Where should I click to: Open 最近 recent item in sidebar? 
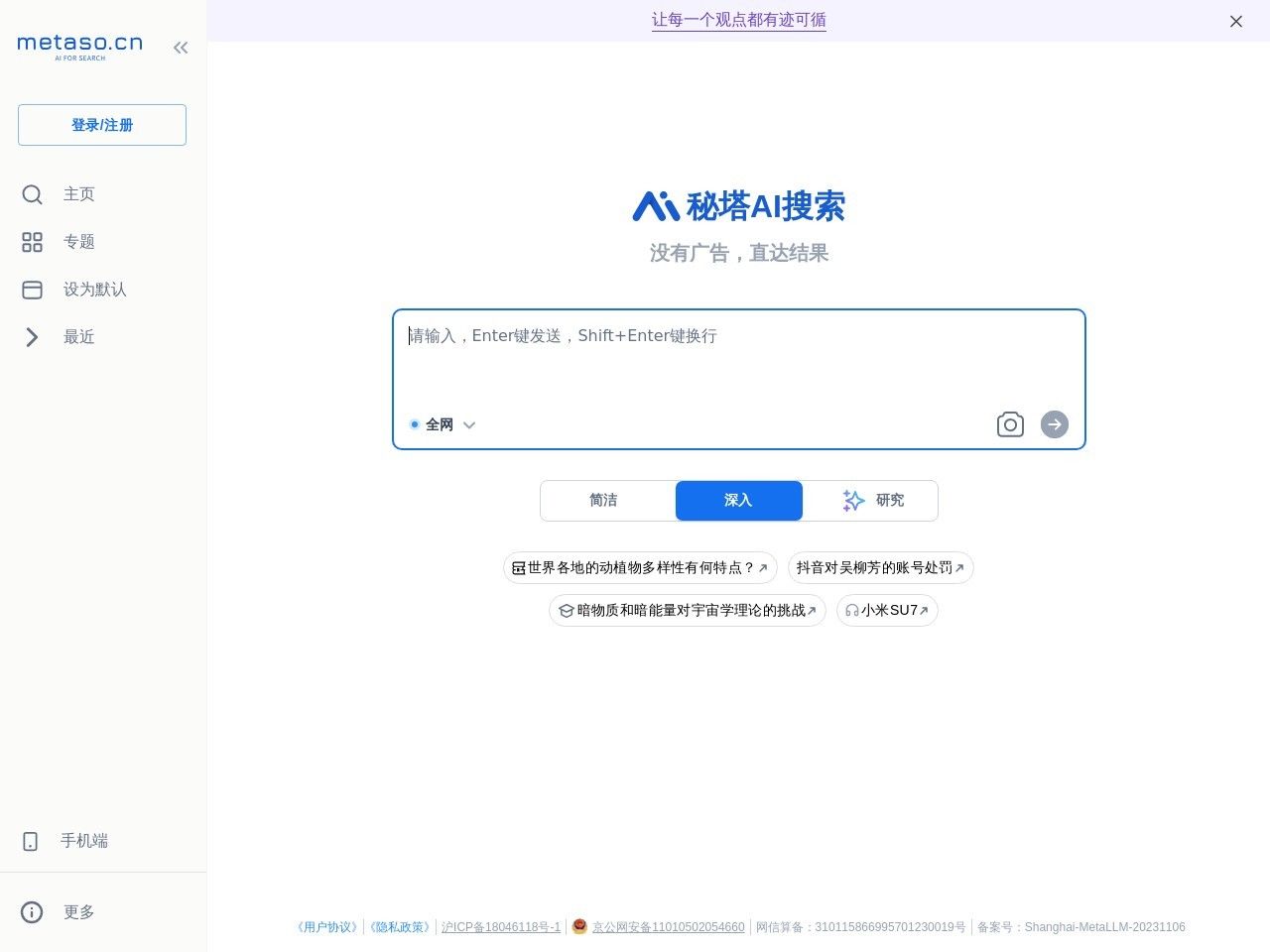tap(79, 337)
